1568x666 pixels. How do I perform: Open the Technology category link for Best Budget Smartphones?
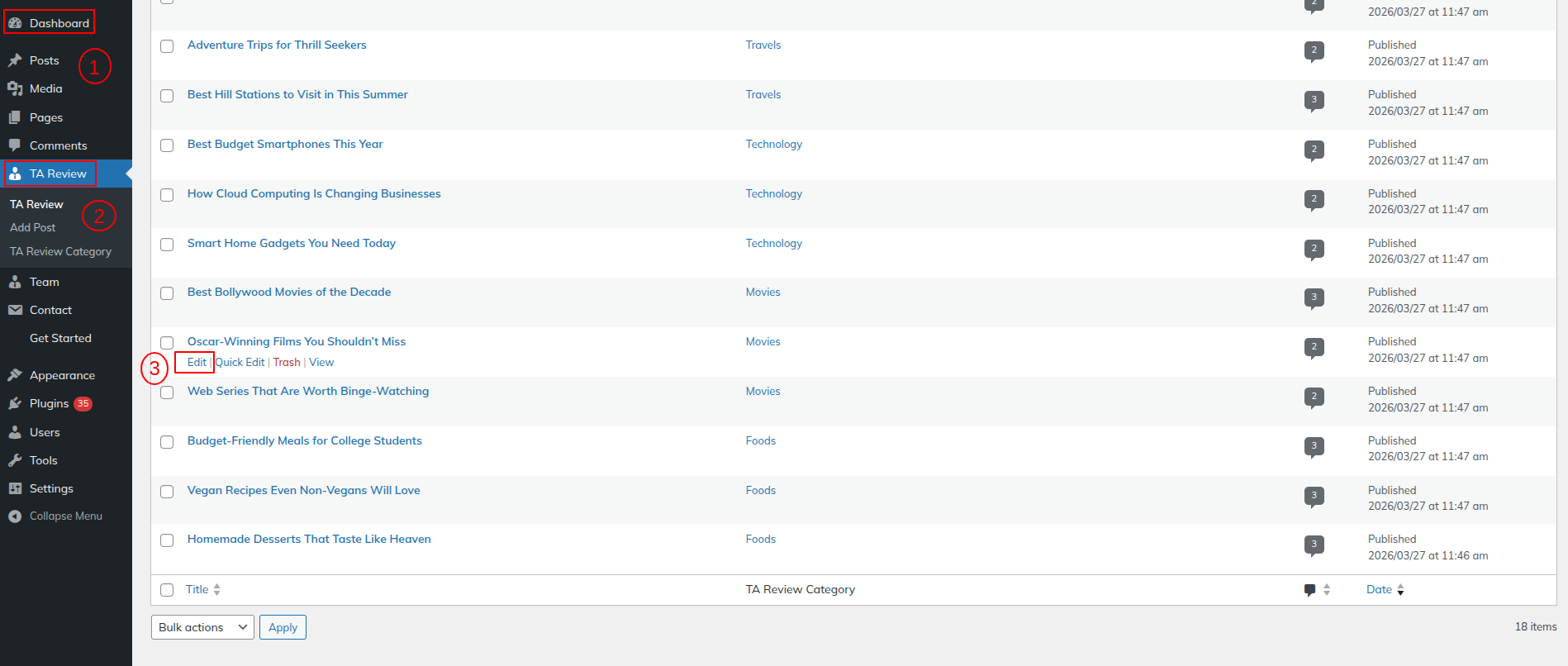773,144
